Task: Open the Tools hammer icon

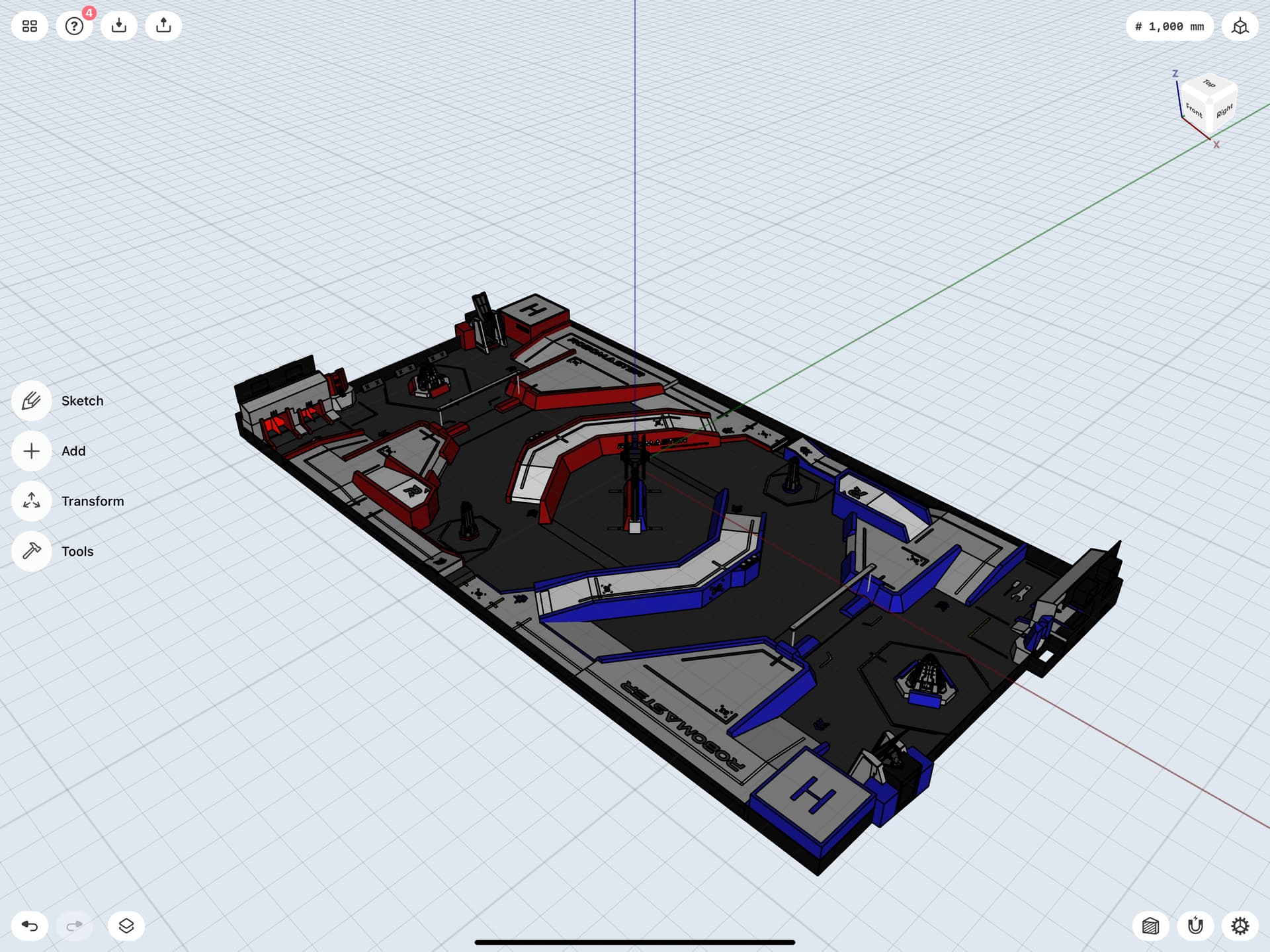Action: pos(32,551)
